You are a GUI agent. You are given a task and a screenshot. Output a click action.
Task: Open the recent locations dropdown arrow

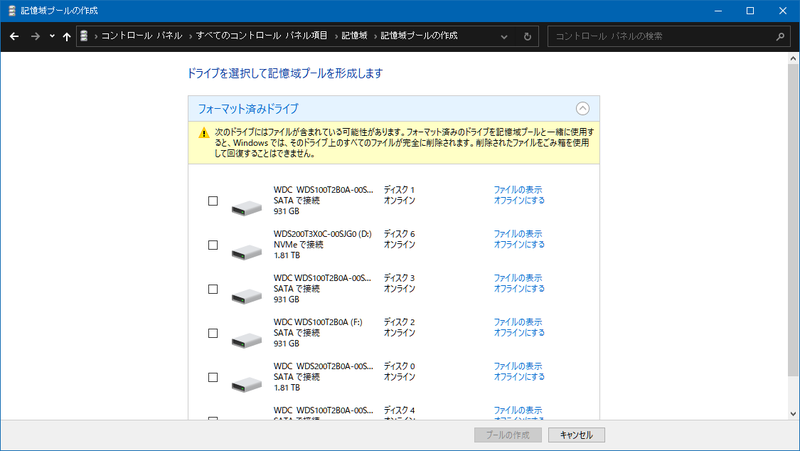[x=52, y=36]
